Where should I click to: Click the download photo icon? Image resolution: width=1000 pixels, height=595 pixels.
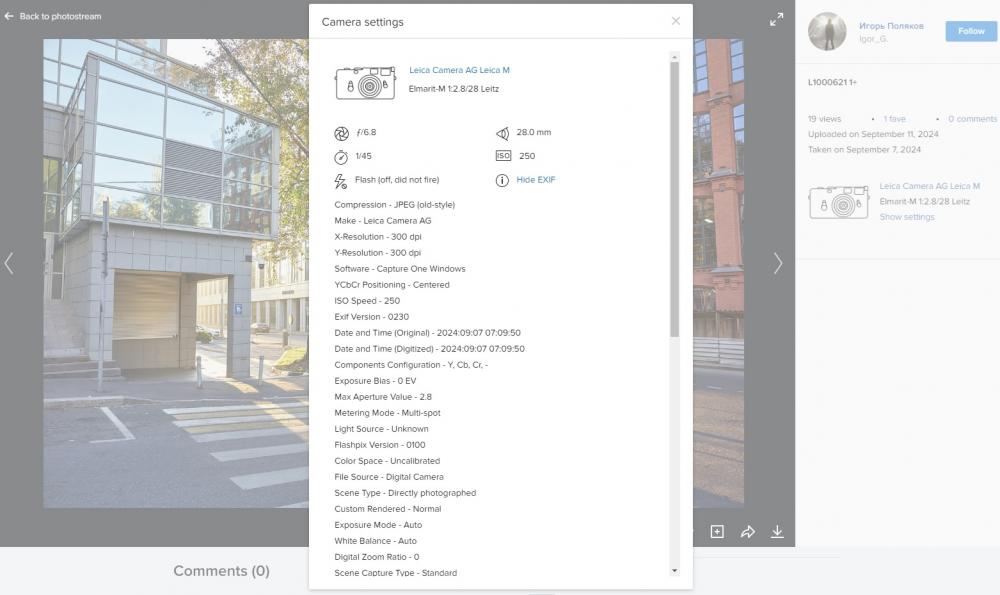(x=777, y=531)
